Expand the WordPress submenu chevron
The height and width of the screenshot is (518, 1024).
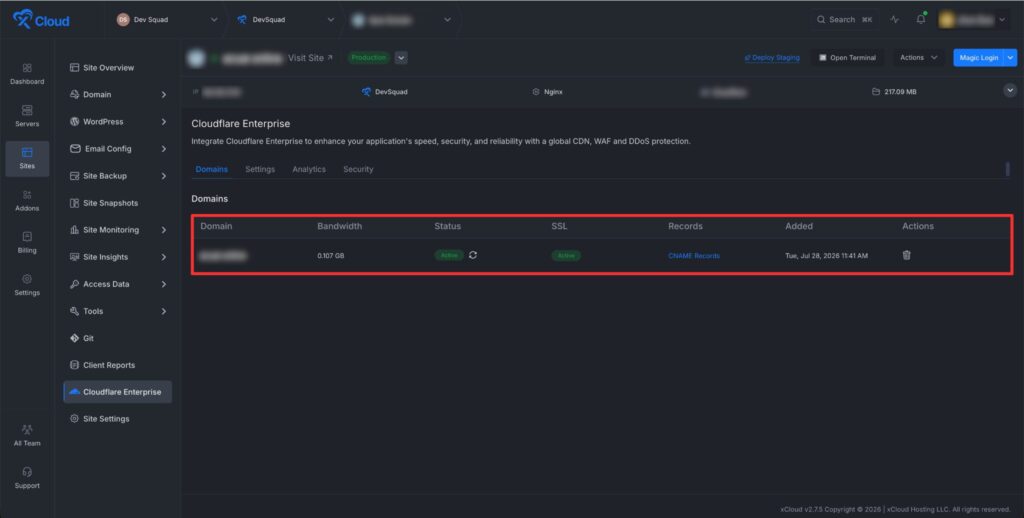pos(163,121)
